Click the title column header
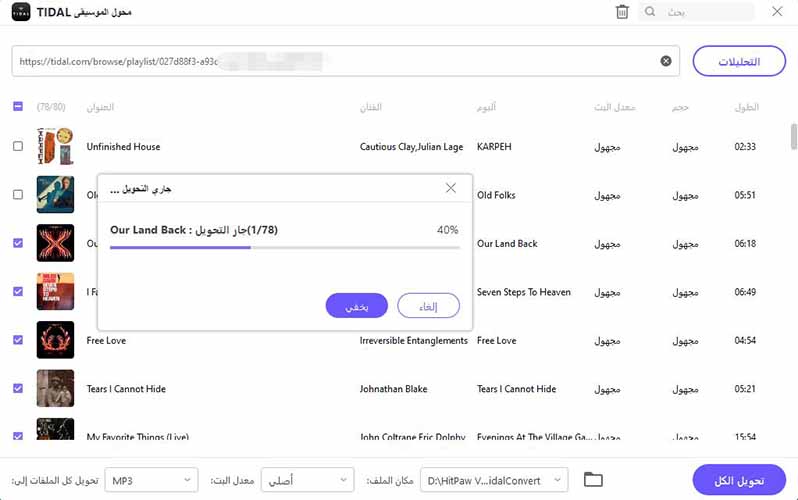 [x=100, y=107]
